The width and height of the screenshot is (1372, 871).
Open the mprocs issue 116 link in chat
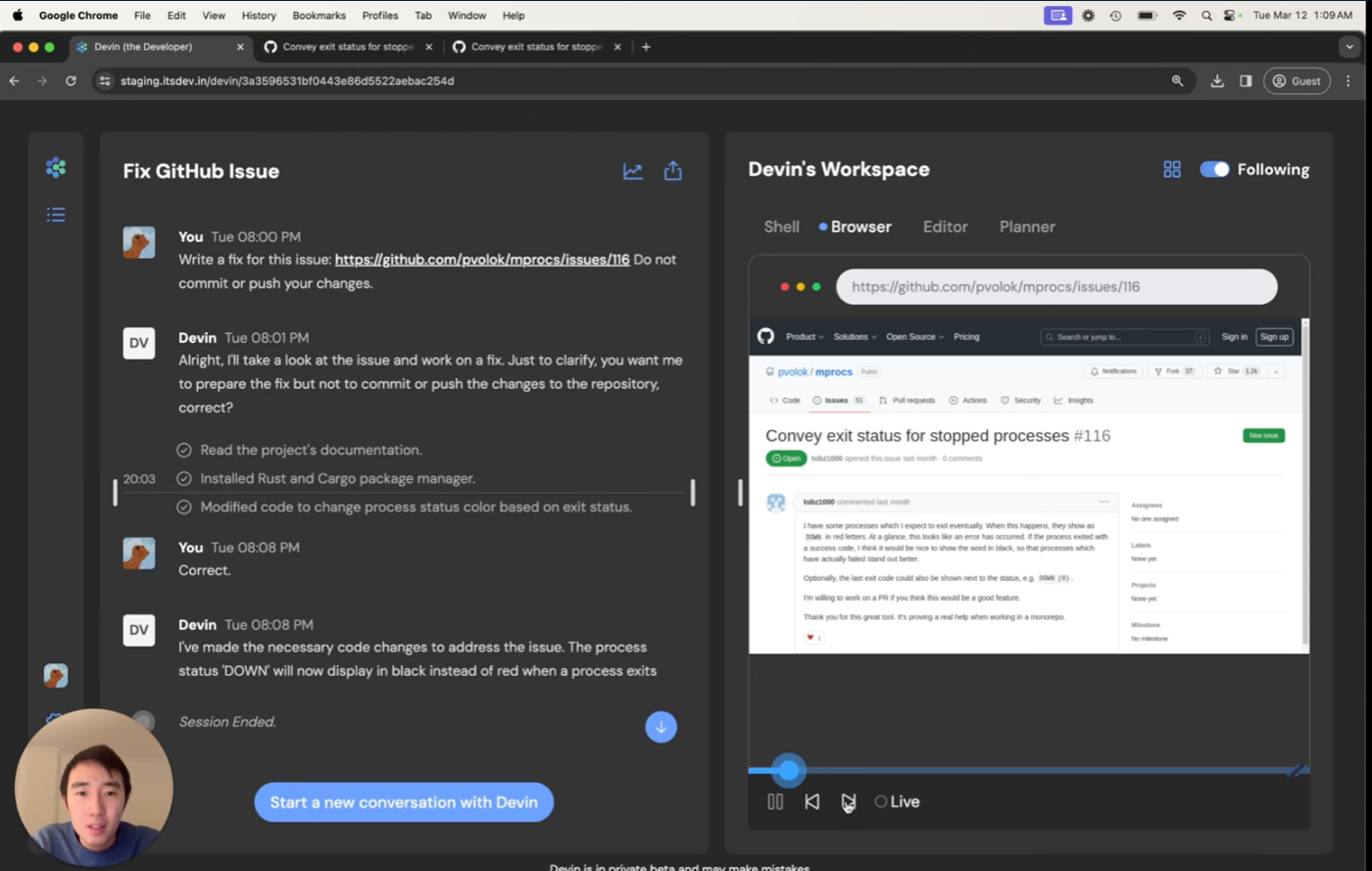pyautogui.click(x=482, y=260)
